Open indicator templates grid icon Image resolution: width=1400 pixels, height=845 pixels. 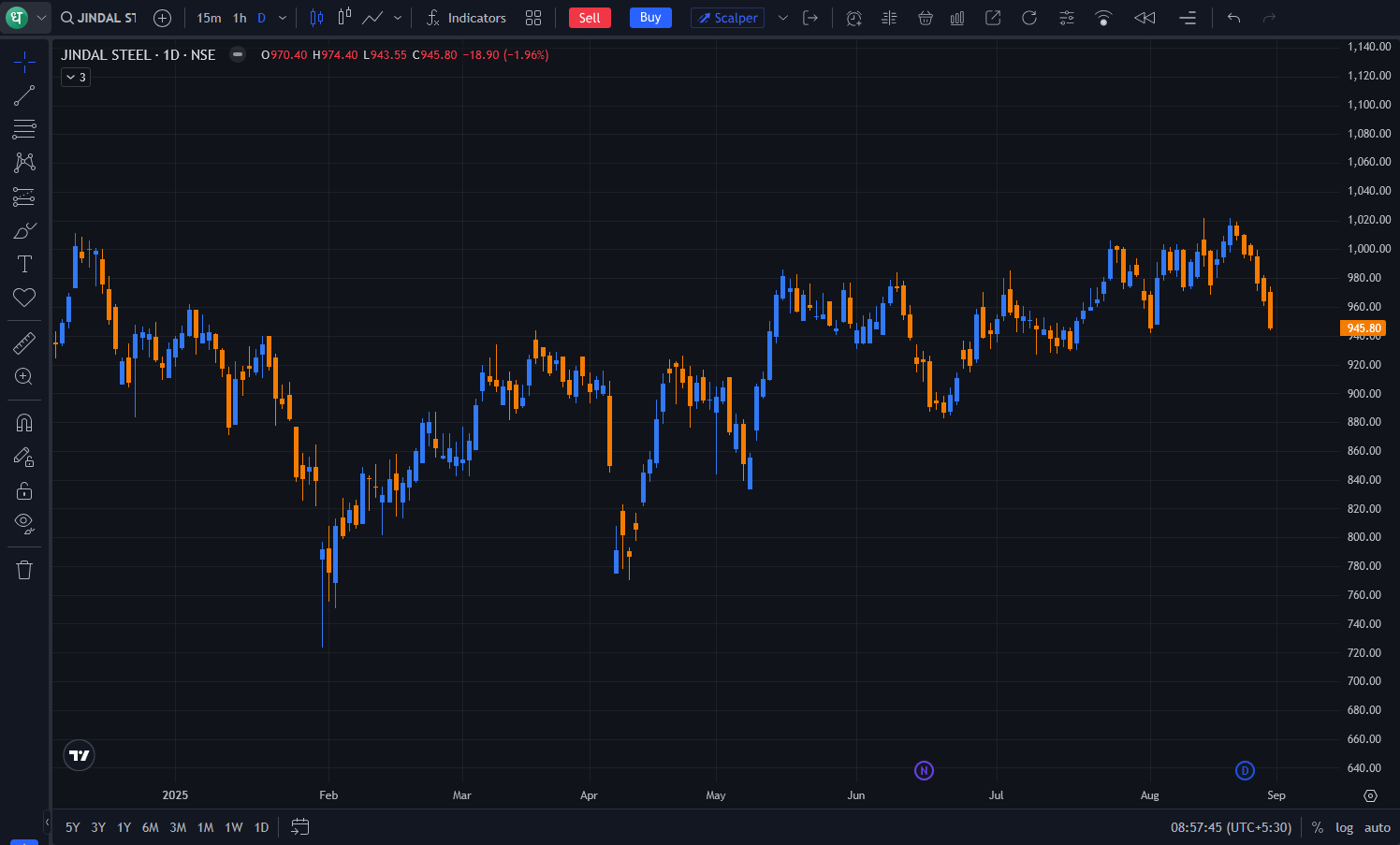click(533, 18)
